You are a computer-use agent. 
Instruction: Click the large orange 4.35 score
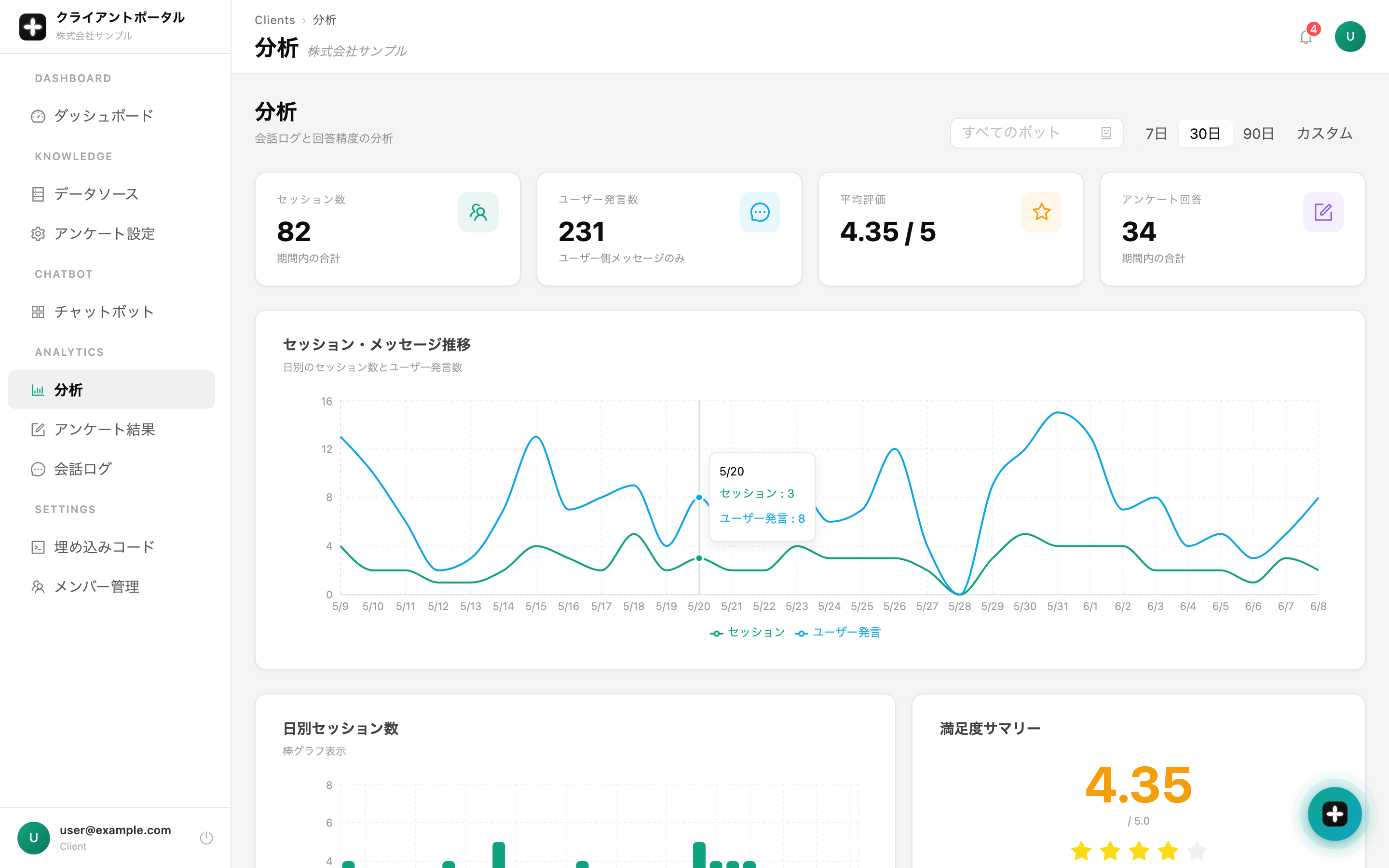click(1139, 785)
